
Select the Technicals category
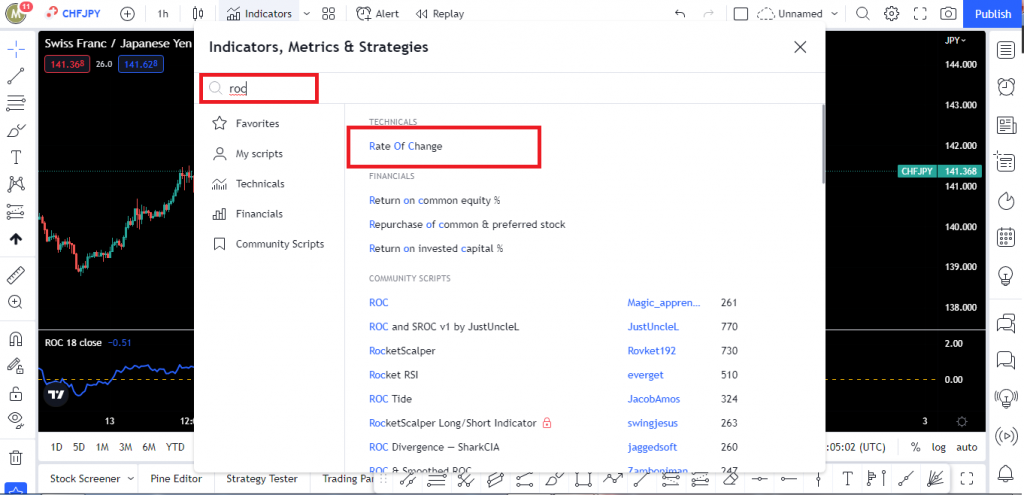click(x=260, y=184)
